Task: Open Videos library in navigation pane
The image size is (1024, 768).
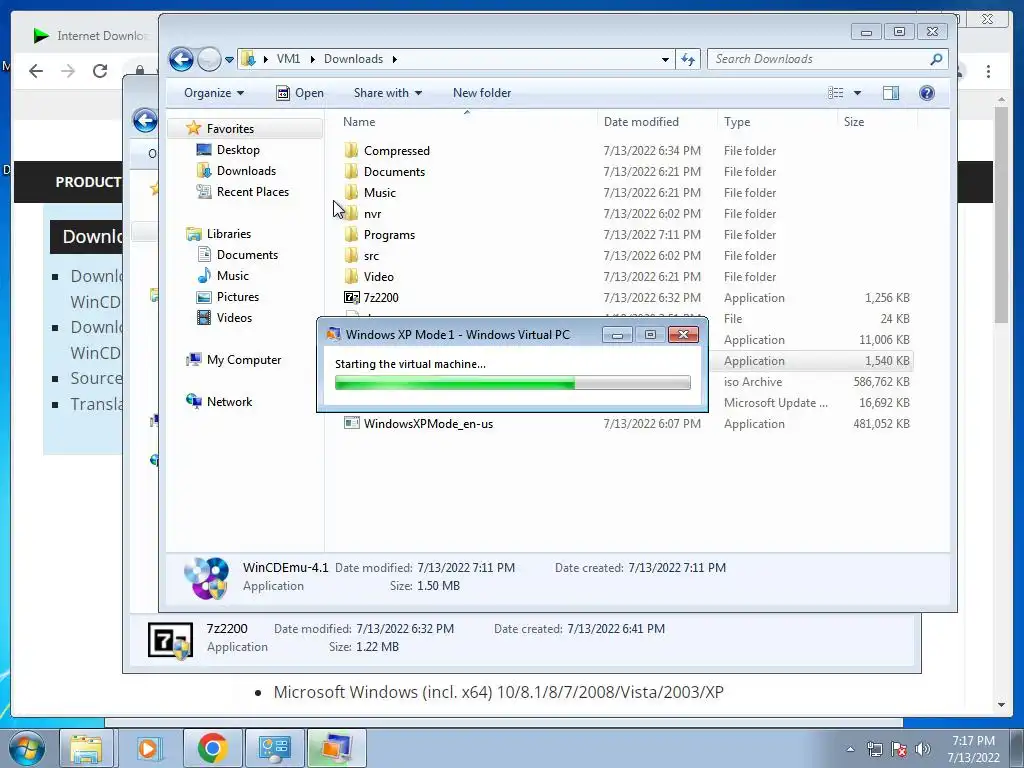Action: (x=234, y=317)
